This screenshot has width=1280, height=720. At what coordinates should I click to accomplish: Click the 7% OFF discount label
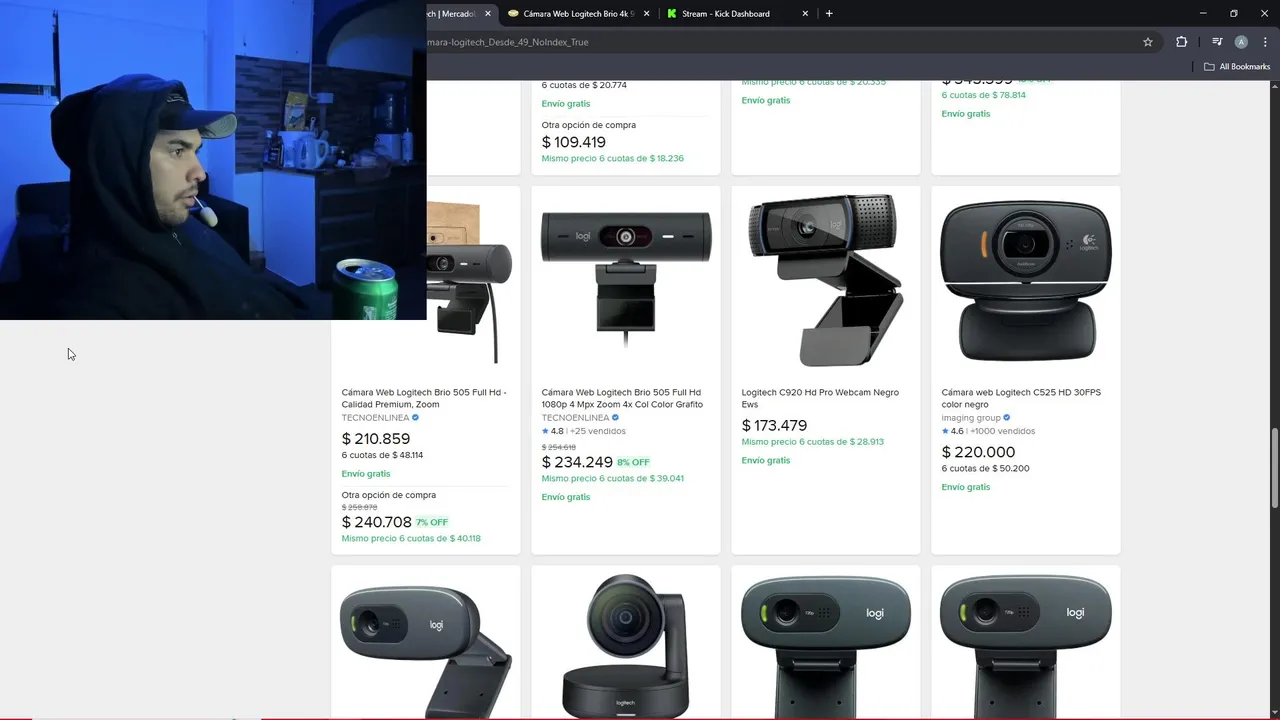432,523
